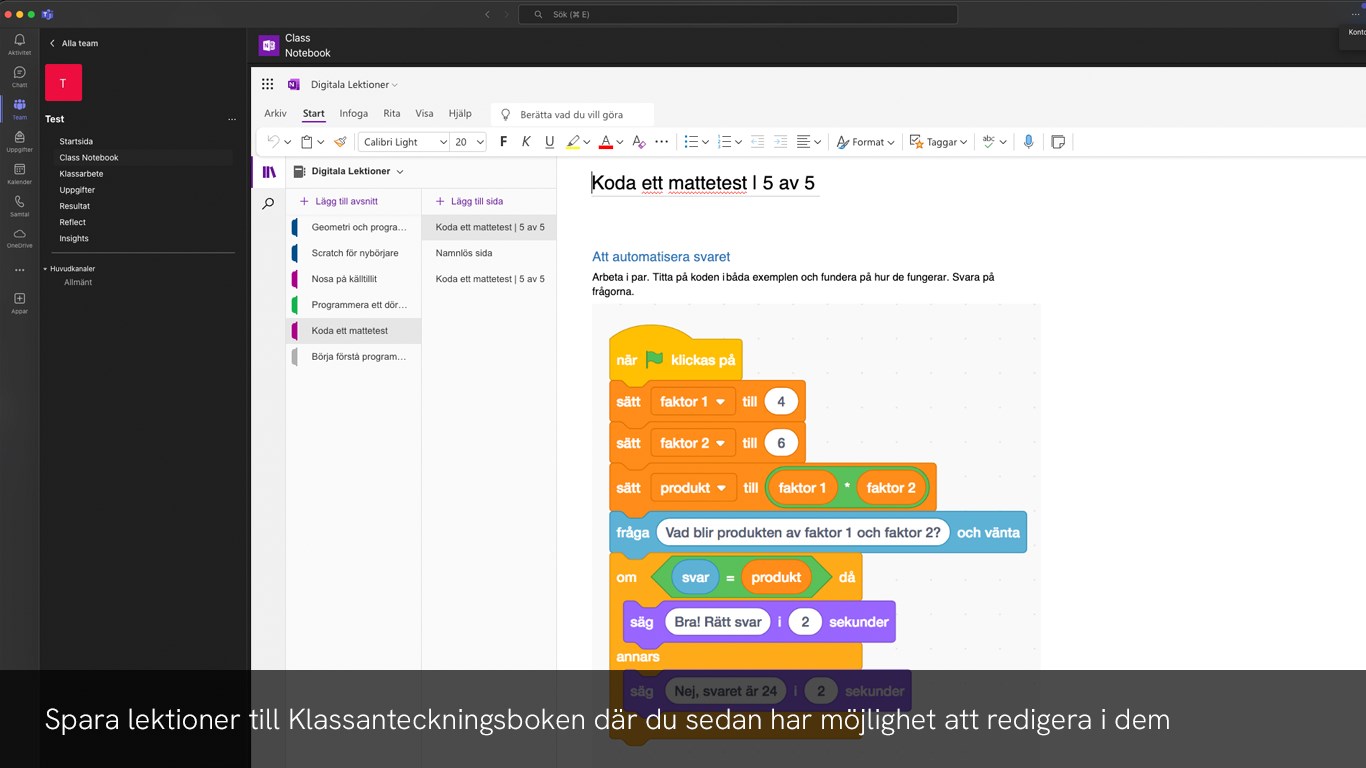The height and width of the screenshot is (768, 1366).
Task: Switch to the Start ribbon tab
Action: 313,114
